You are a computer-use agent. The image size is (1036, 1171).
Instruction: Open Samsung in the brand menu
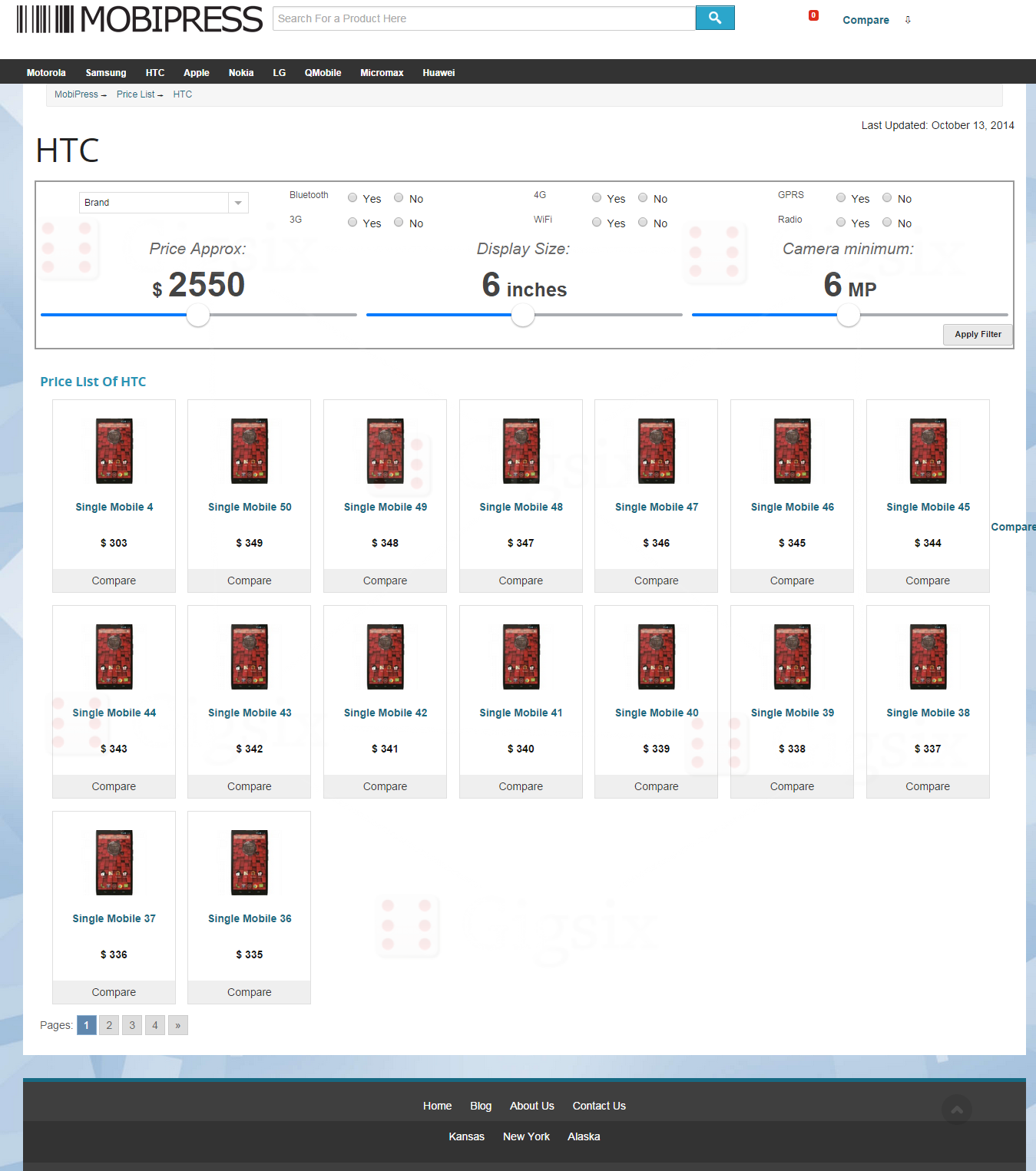click(106, 73)
